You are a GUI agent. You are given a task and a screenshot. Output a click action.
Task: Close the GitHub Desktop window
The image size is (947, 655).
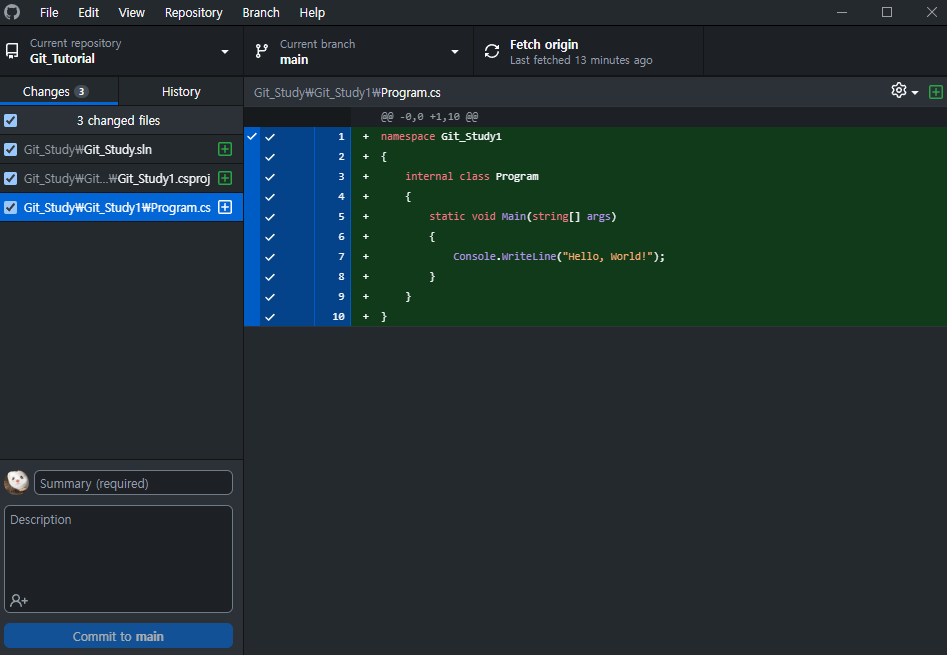pyautogui.click(x=931, y=12)
